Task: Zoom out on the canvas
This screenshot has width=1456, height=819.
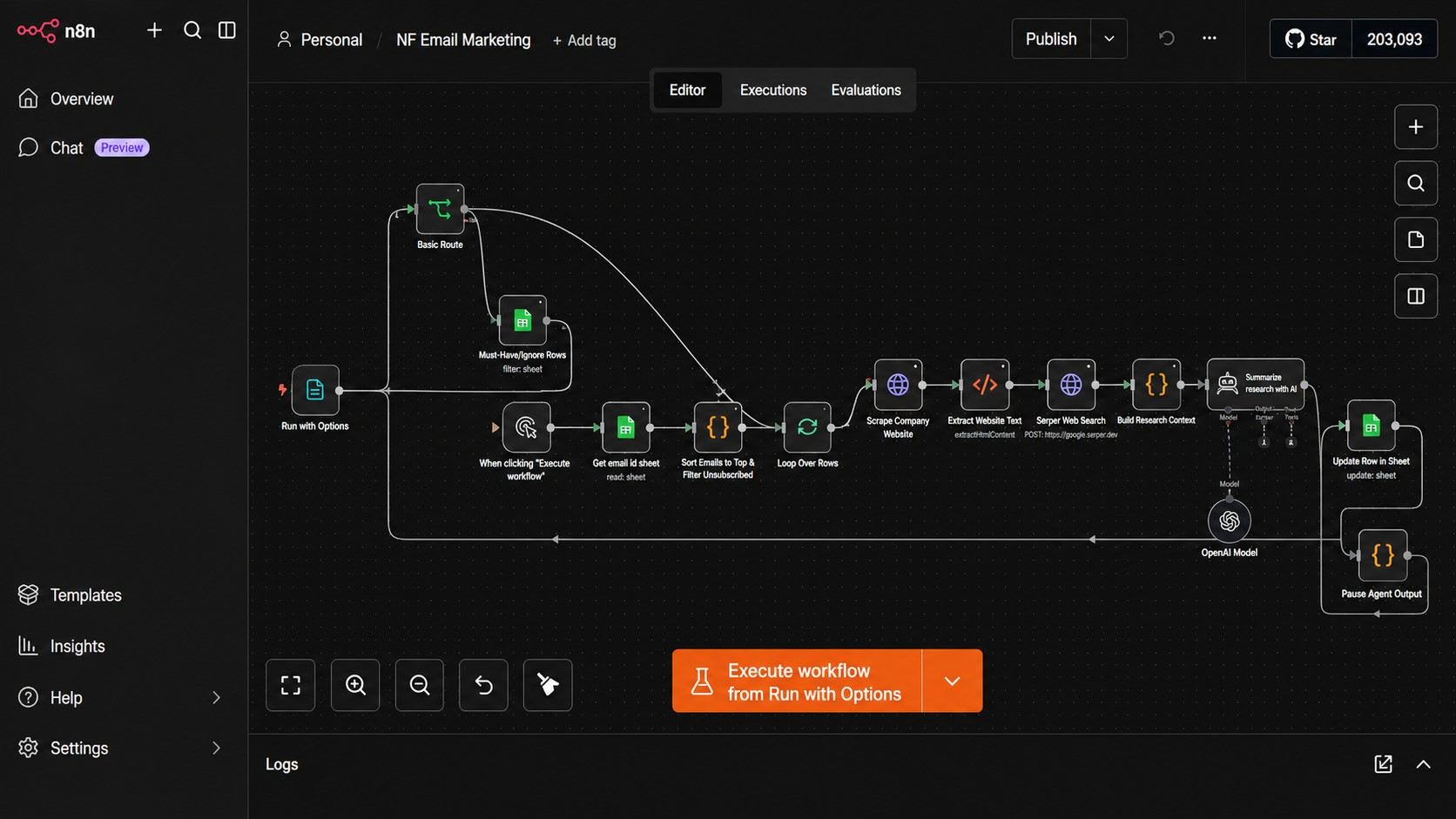Action: pyautogui.click(x=420, y=686)
